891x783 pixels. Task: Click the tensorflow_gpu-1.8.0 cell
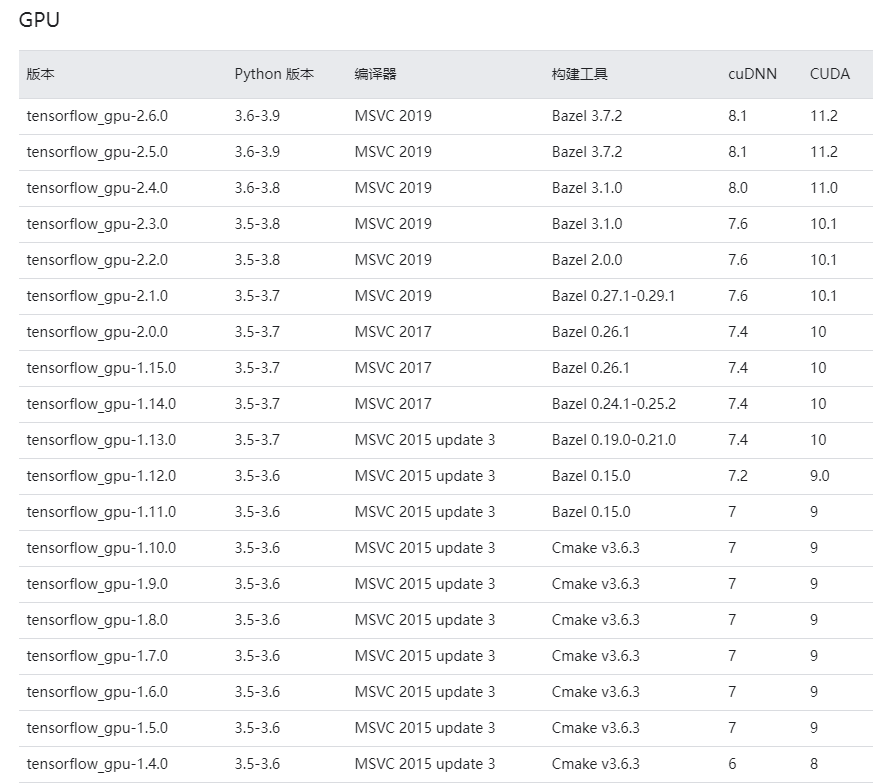click(x=97, y=620)
